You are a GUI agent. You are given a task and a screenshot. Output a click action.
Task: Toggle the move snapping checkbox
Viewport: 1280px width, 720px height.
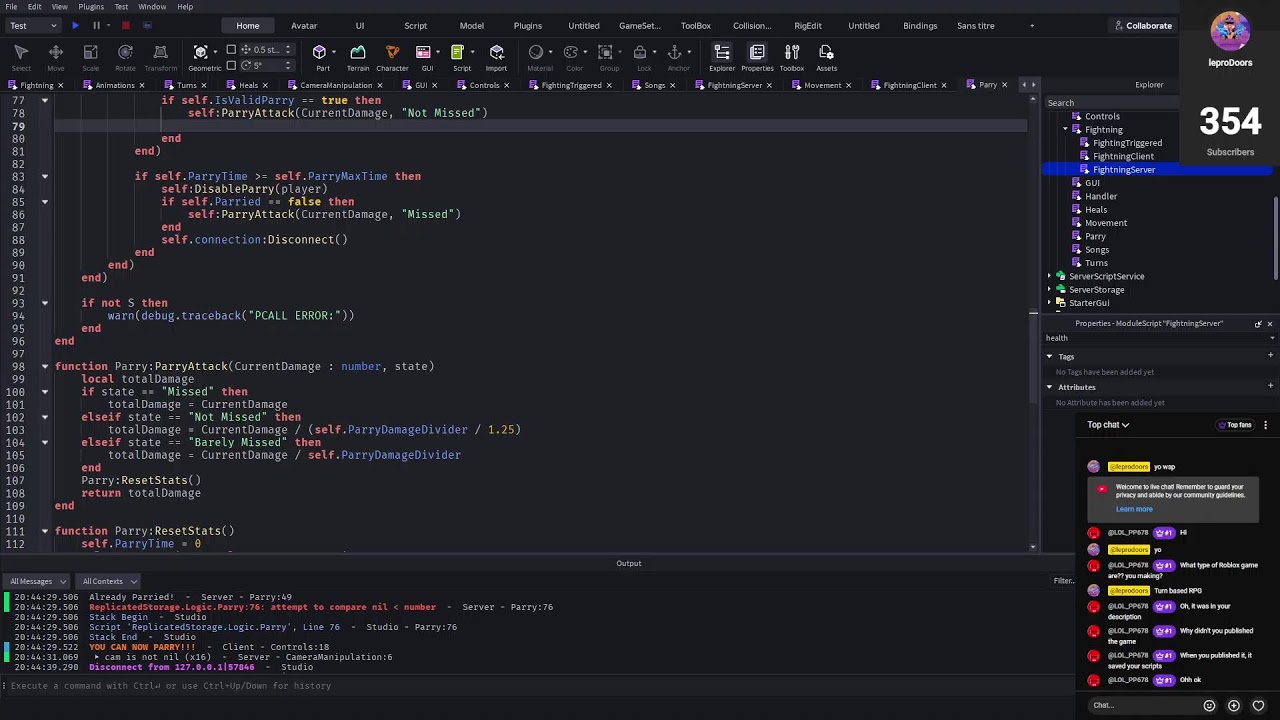click(231, 50)
